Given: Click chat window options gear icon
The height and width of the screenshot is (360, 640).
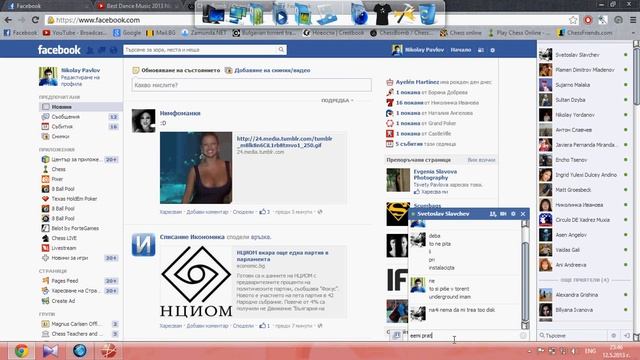Looking at the screenshot, I should click(513, 213).
